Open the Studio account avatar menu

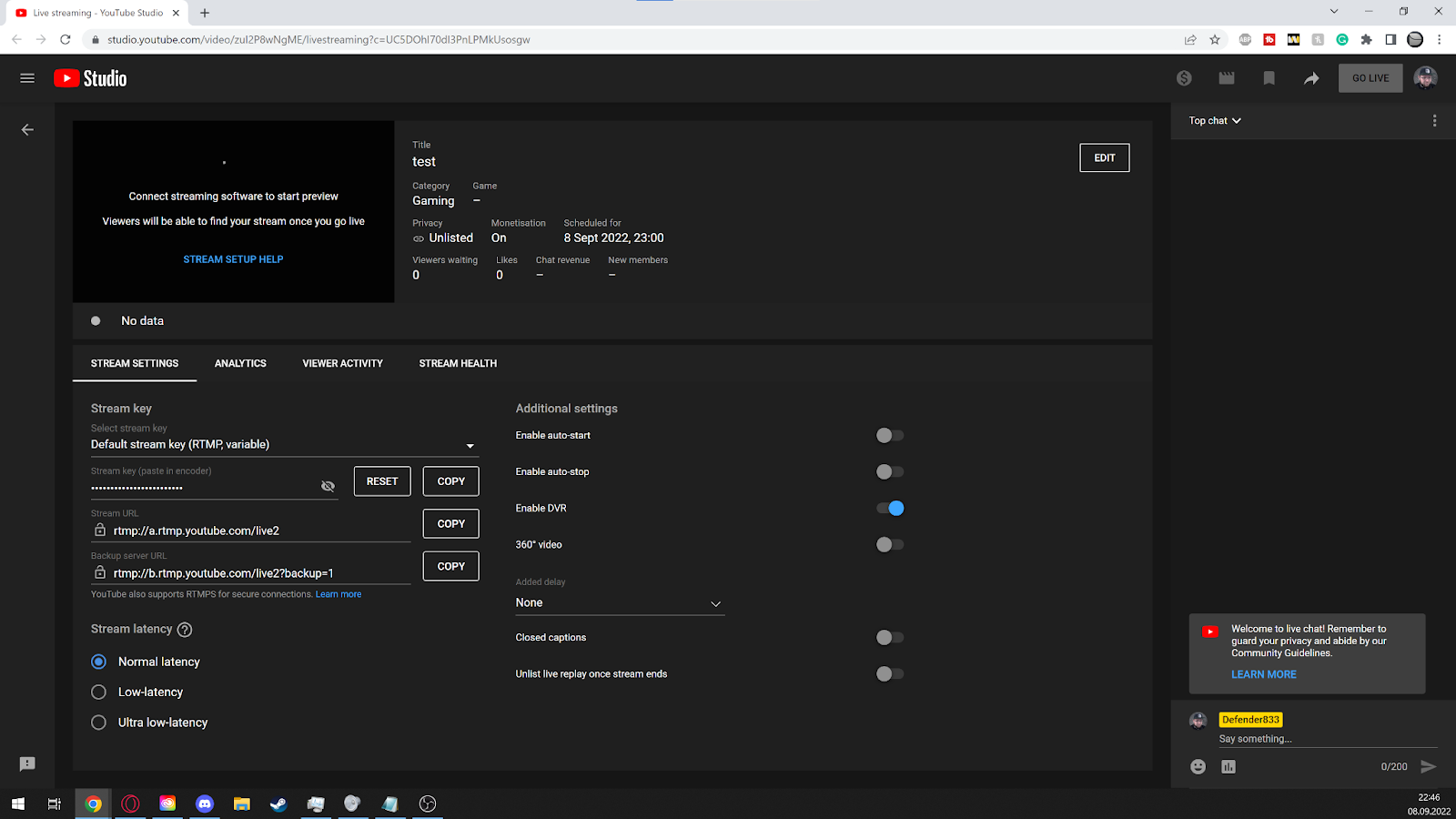[x=1425, y=78]
